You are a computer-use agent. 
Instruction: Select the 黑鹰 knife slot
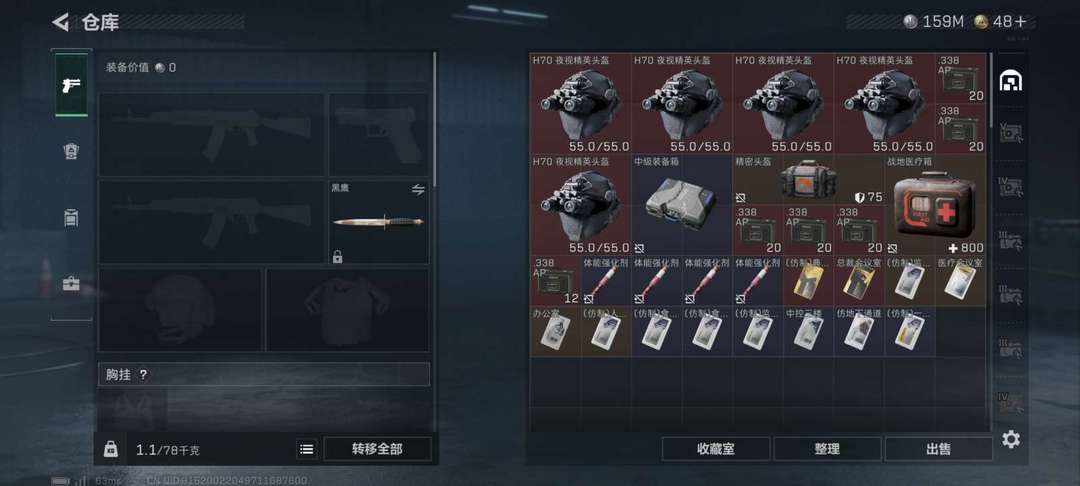(x=379, y=222)
